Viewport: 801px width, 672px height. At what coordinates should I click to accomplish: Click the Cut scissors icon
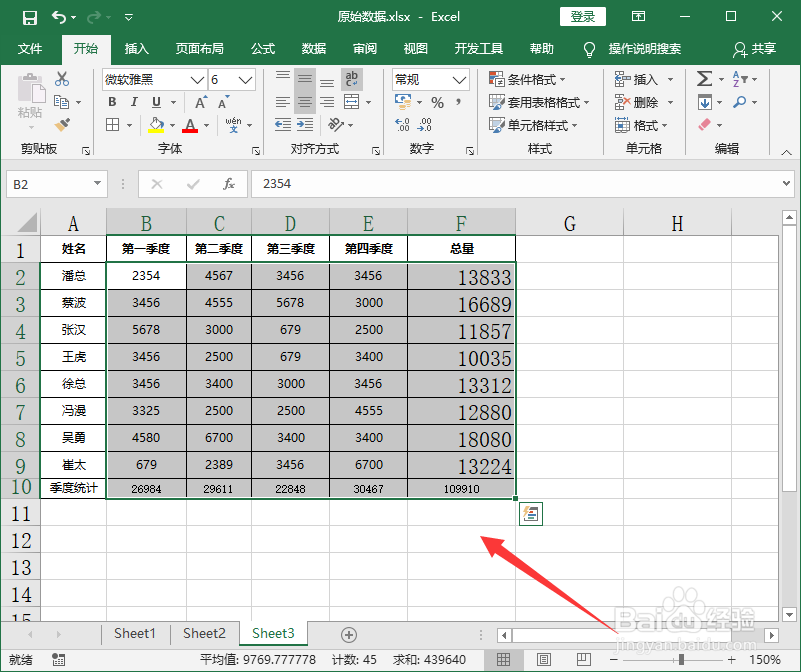pos(62,79)
